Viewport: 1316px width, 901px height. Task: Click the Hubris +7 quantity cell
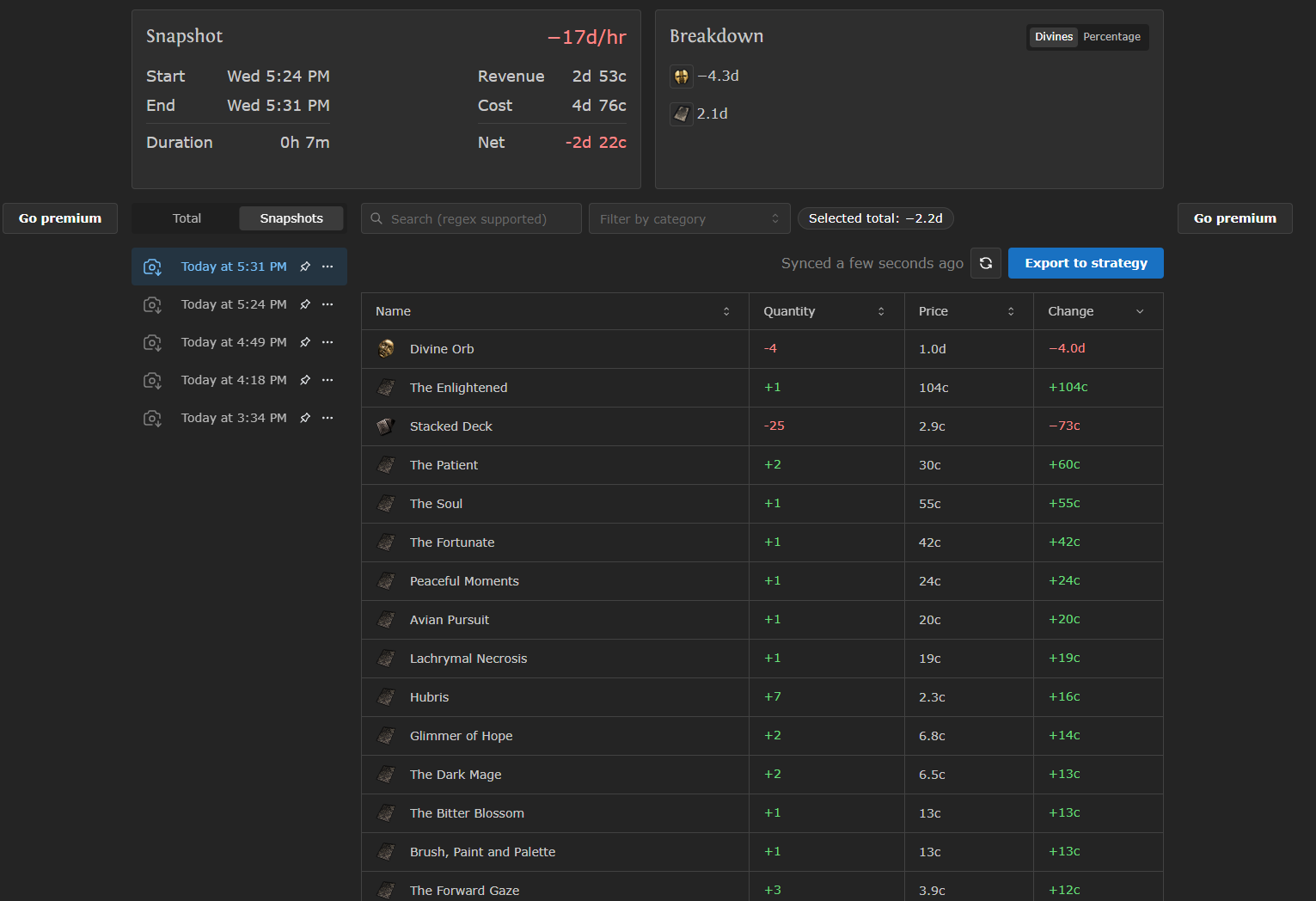826,697
